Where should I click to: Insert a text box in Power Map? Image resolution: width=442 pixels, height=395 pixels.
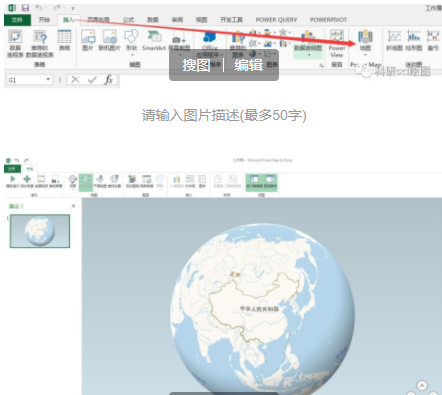pos(190,181)
